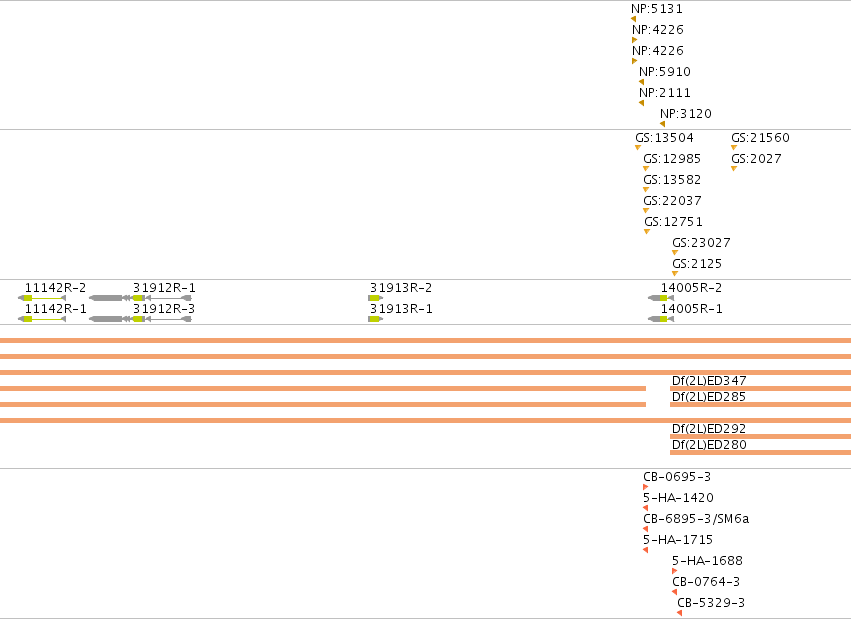Click the 31913R-2 yellow gene glyph
The height and width of the screenshot is (619, 851).
tap(376, 298)
